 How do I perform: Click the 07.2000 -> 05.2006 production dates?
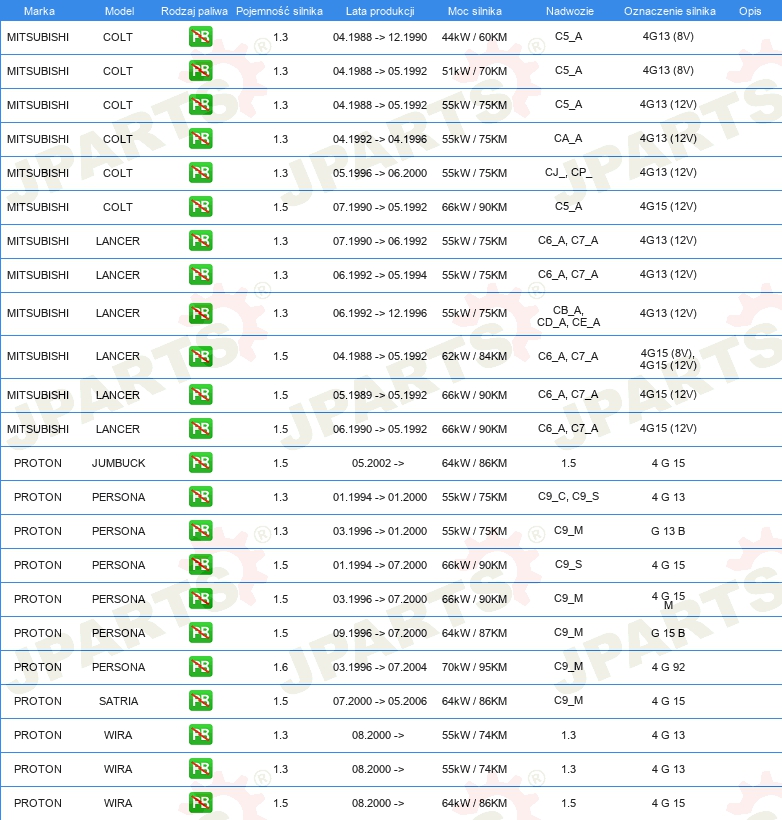click(x=380, y=701)
